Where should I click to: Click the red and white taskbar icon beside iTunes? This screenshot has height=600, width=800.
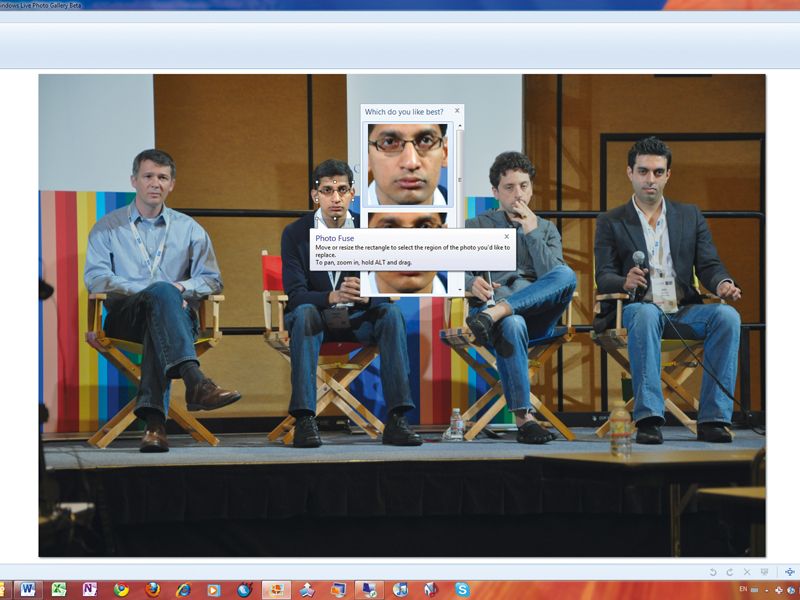(432, 590)
